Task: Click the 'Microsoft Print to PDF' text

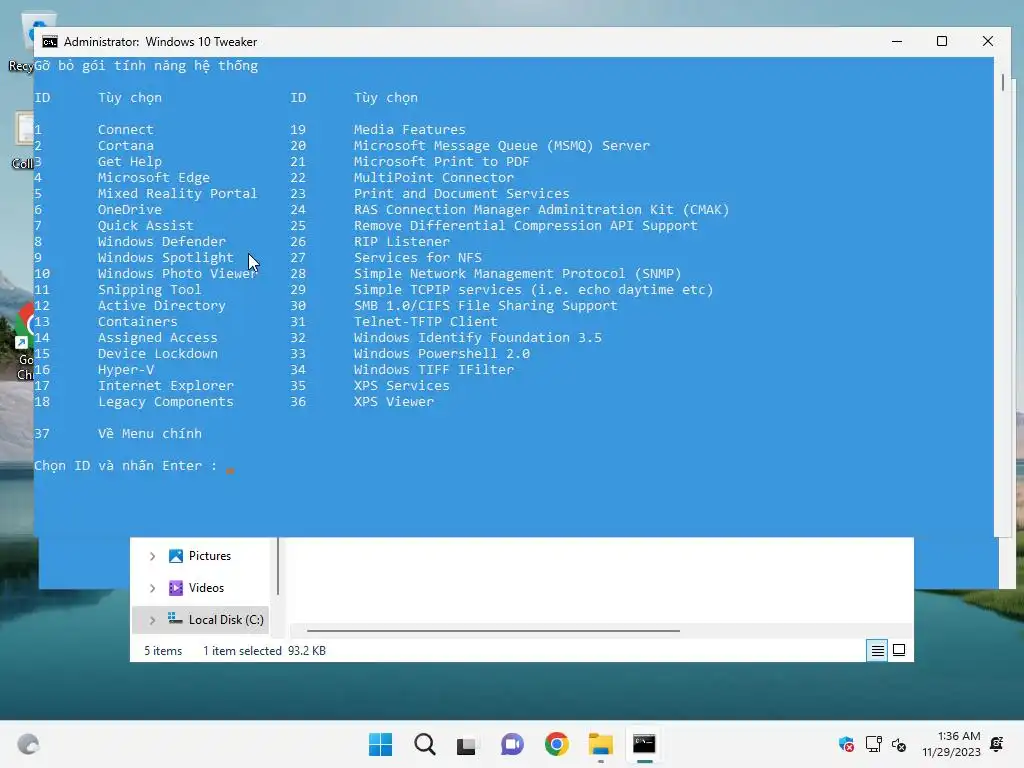Action: point(441,161)
